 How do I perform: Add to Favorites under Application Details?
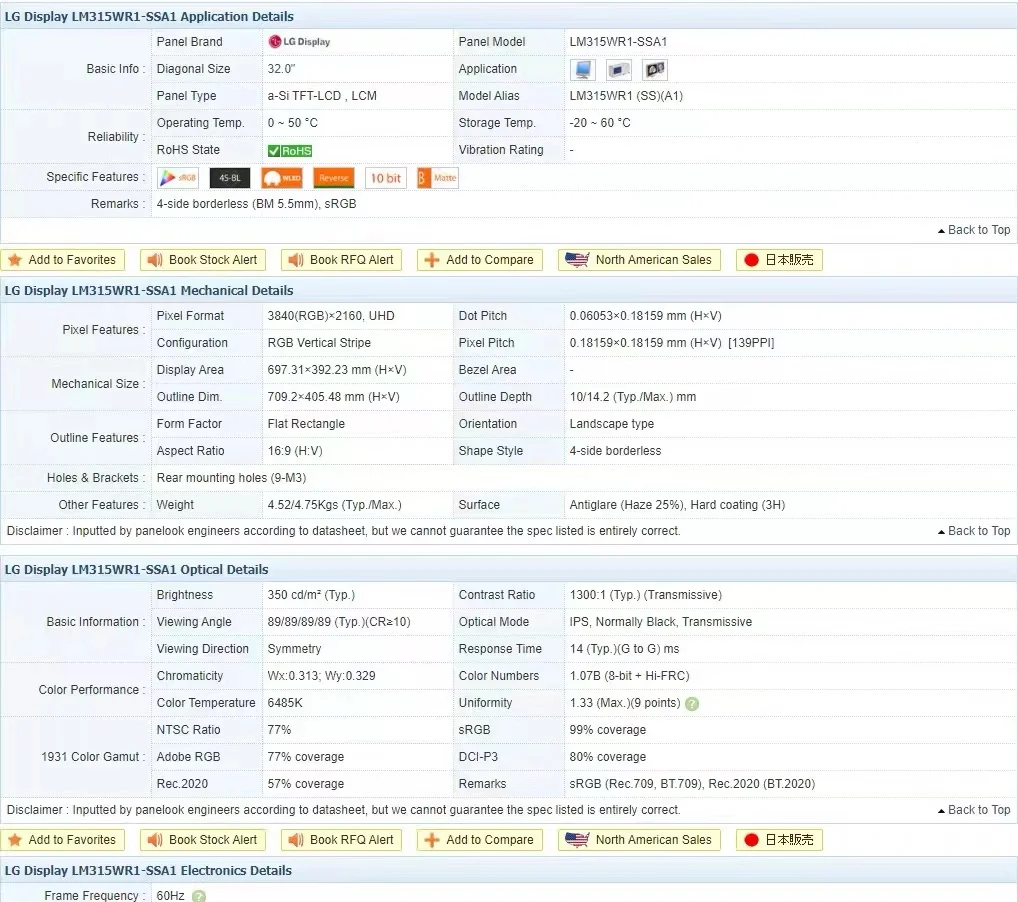[62, 260]
